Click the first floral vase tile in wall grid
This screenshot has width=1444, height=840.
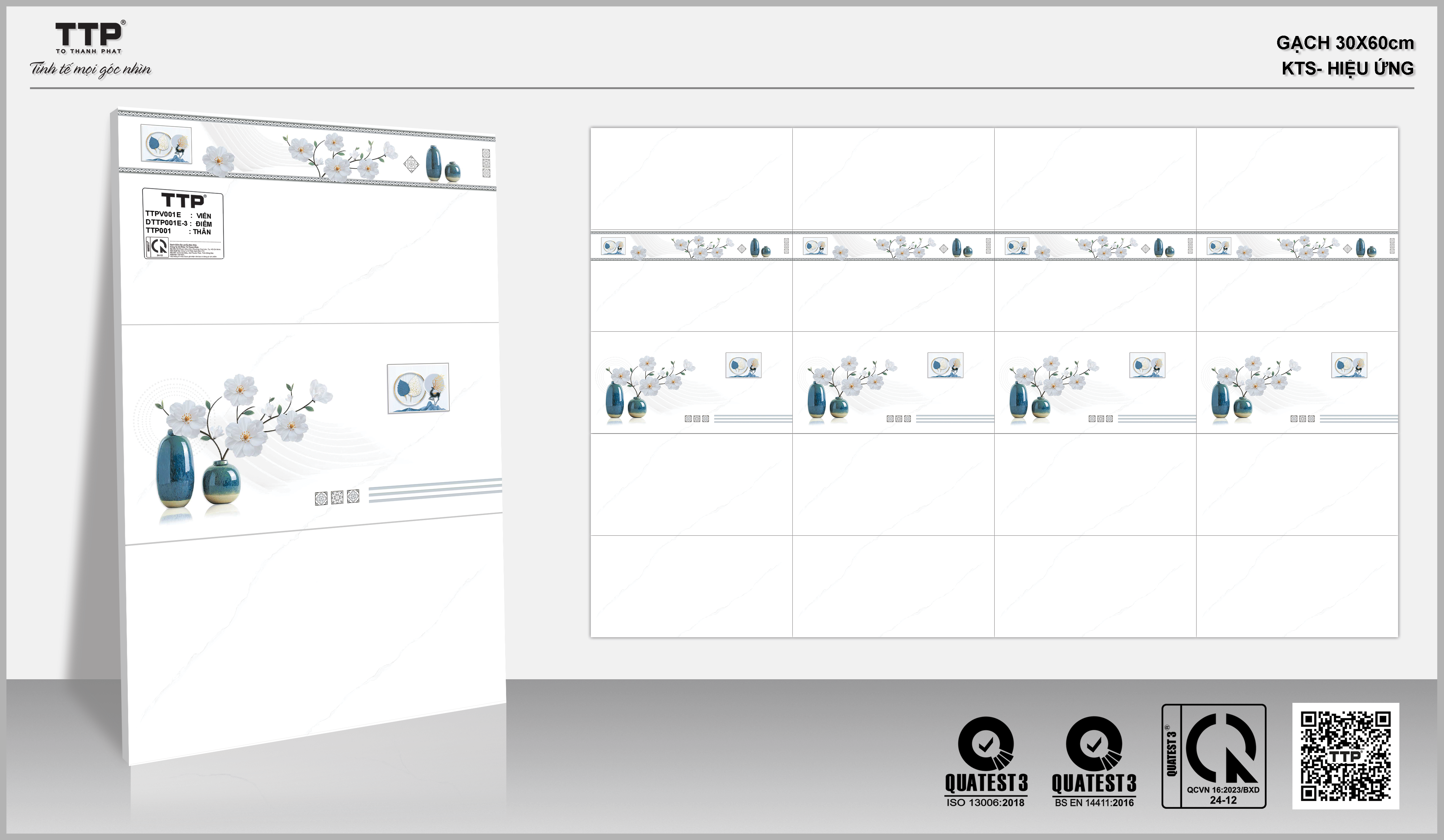coord(691,383)
